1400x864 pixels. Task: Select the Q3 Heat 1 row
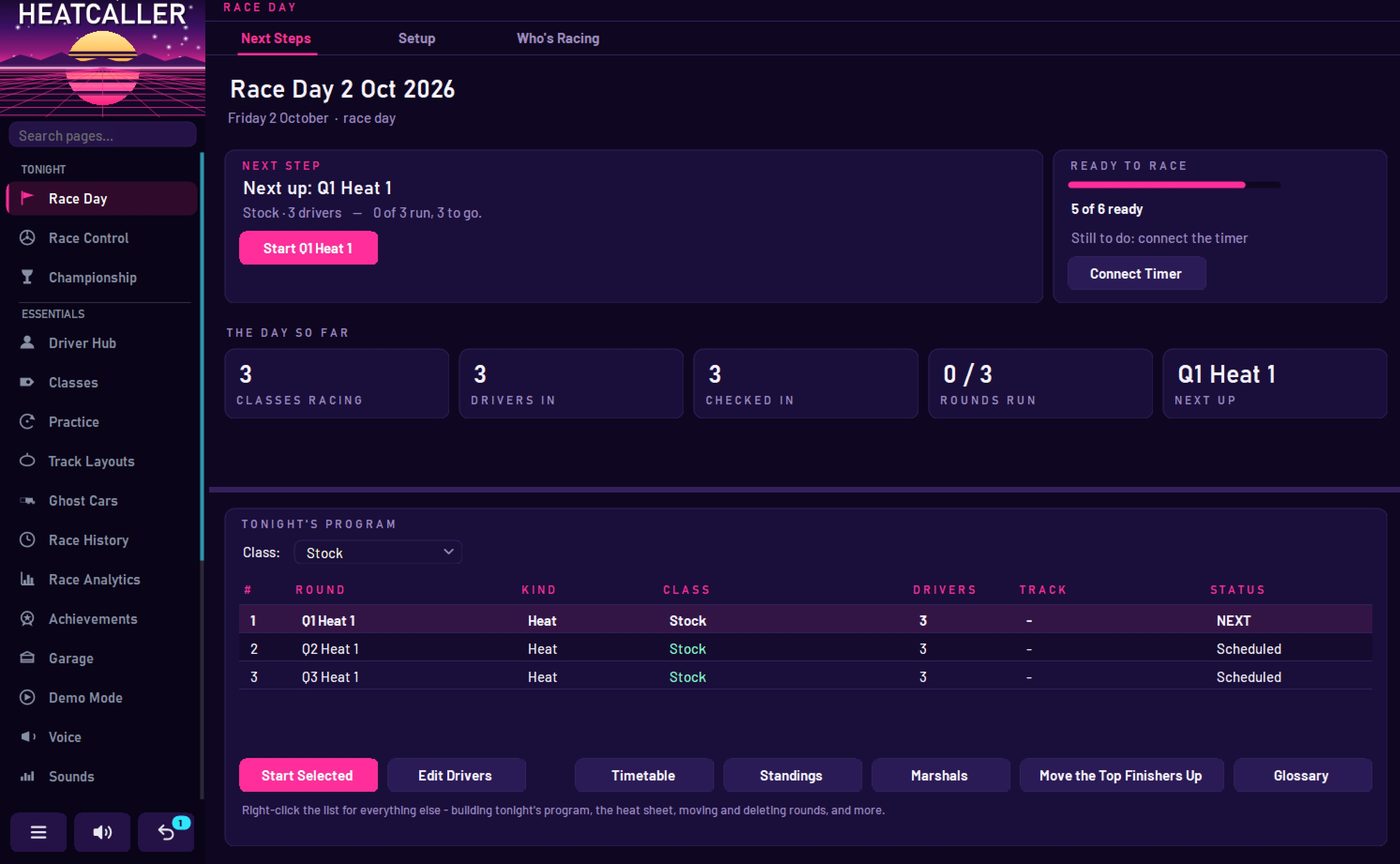click(x=805, y=676)
